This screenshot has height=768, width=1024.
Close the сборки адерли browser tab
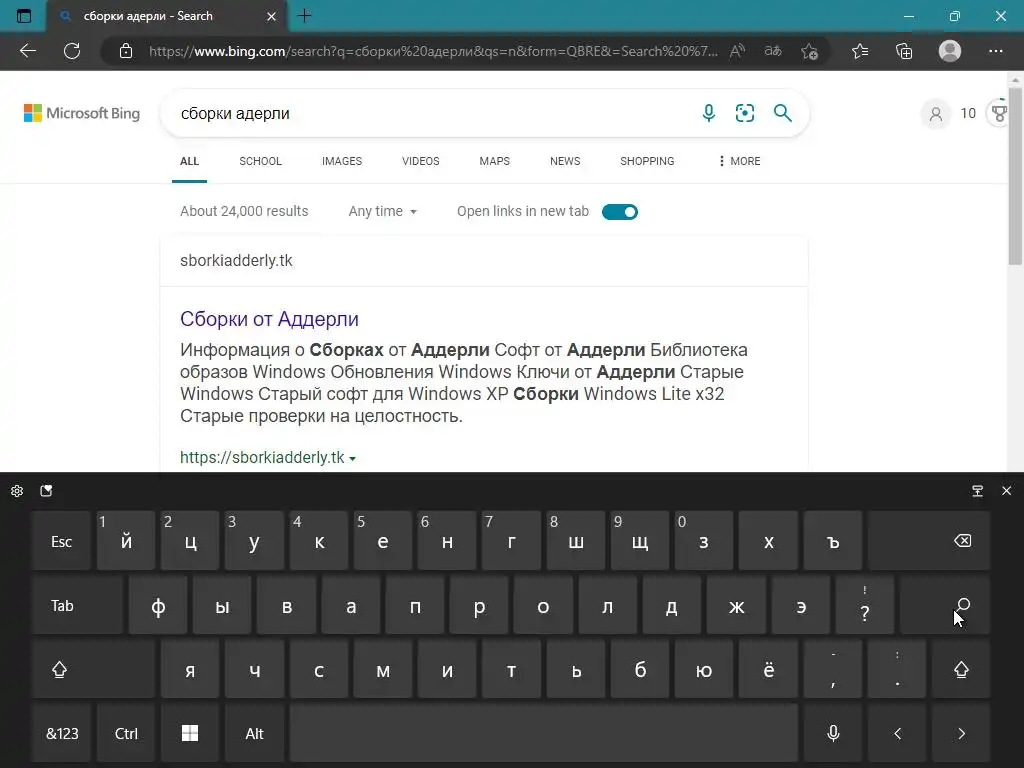[x=271, y=16]
